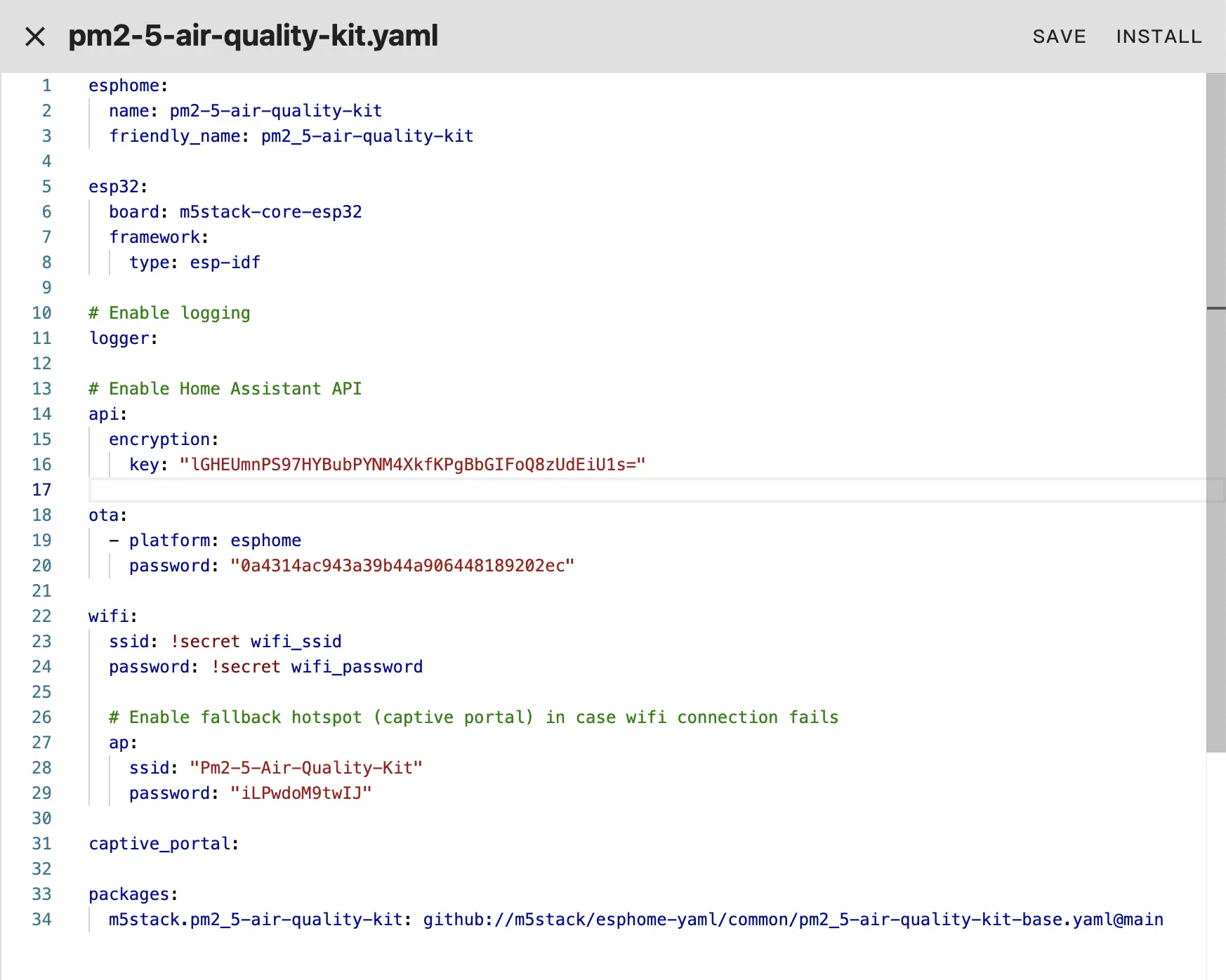Select line number 1 in gutter
This screenshot has height=980, width=1226.
46,86
